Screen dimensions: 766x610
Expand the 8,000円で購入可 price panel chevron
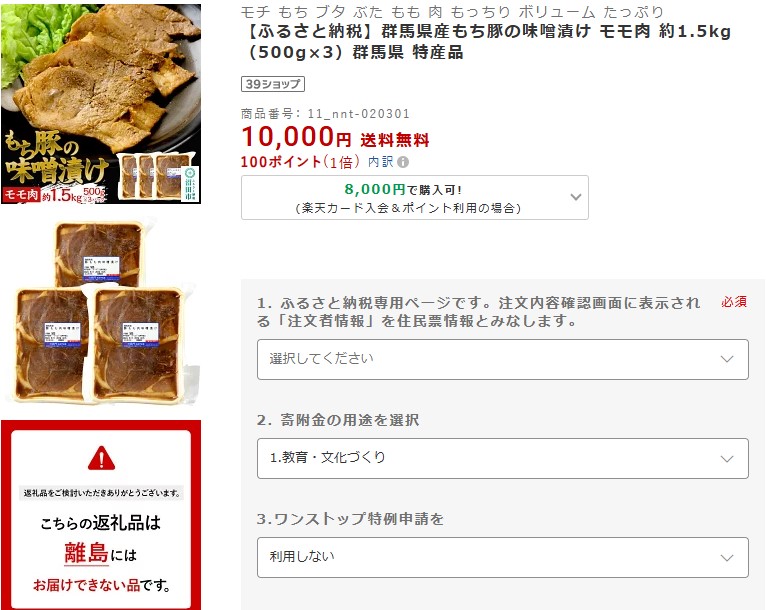click(x=576, y=197)
